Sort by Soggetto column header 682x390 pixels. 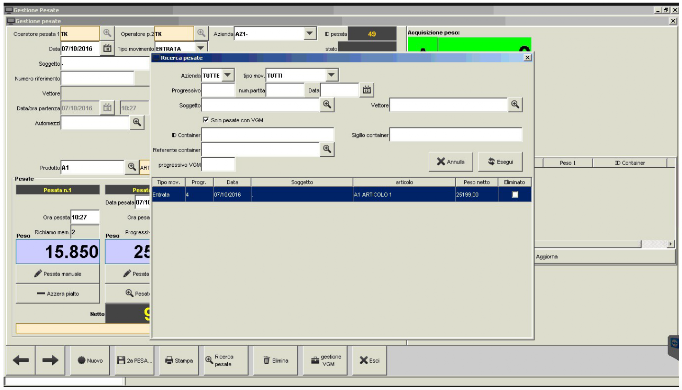tap(302, 182)
